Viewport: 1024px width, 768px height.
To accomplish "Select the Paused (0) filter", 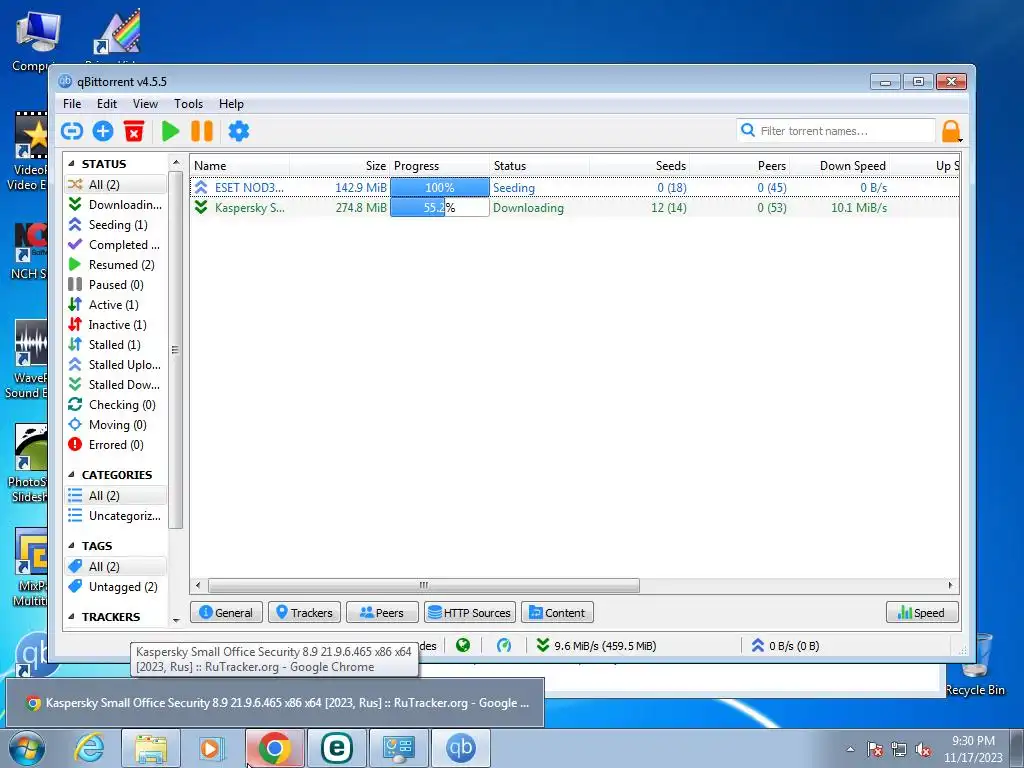I will click(x=116, y=285).
